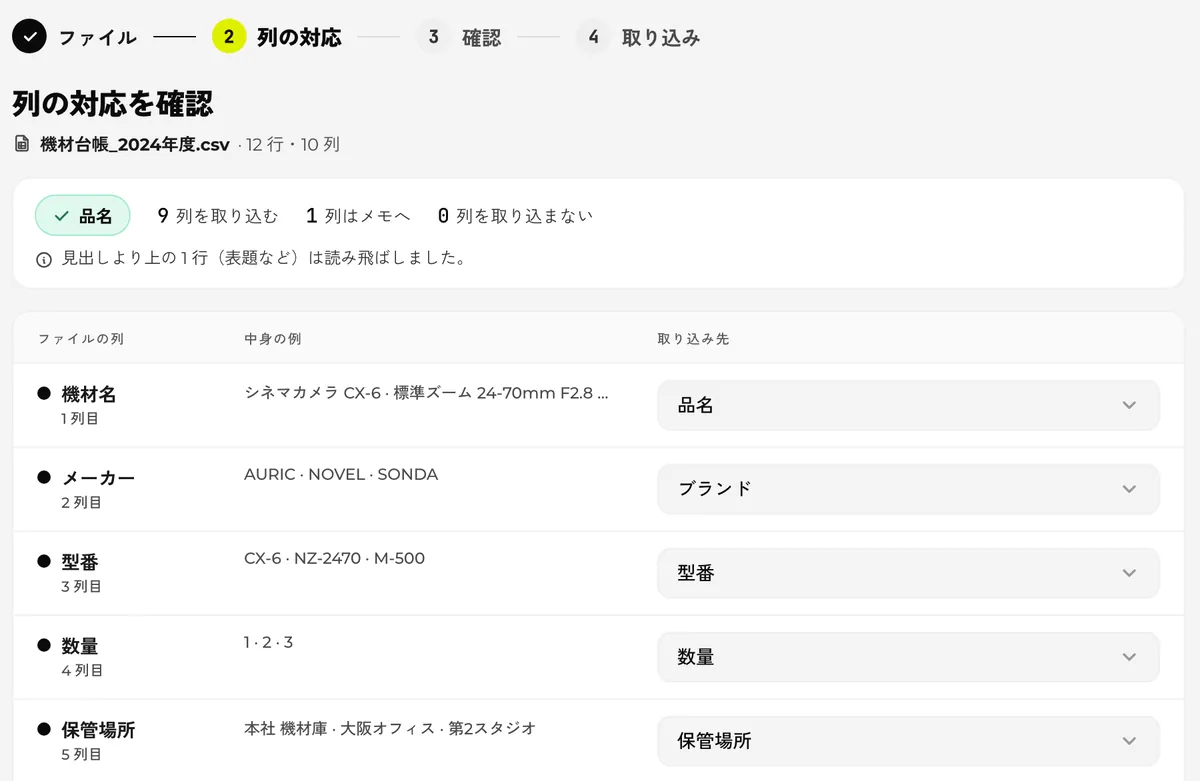
Task: Click the status dot beside メーカー
Action: coord(44,478)
